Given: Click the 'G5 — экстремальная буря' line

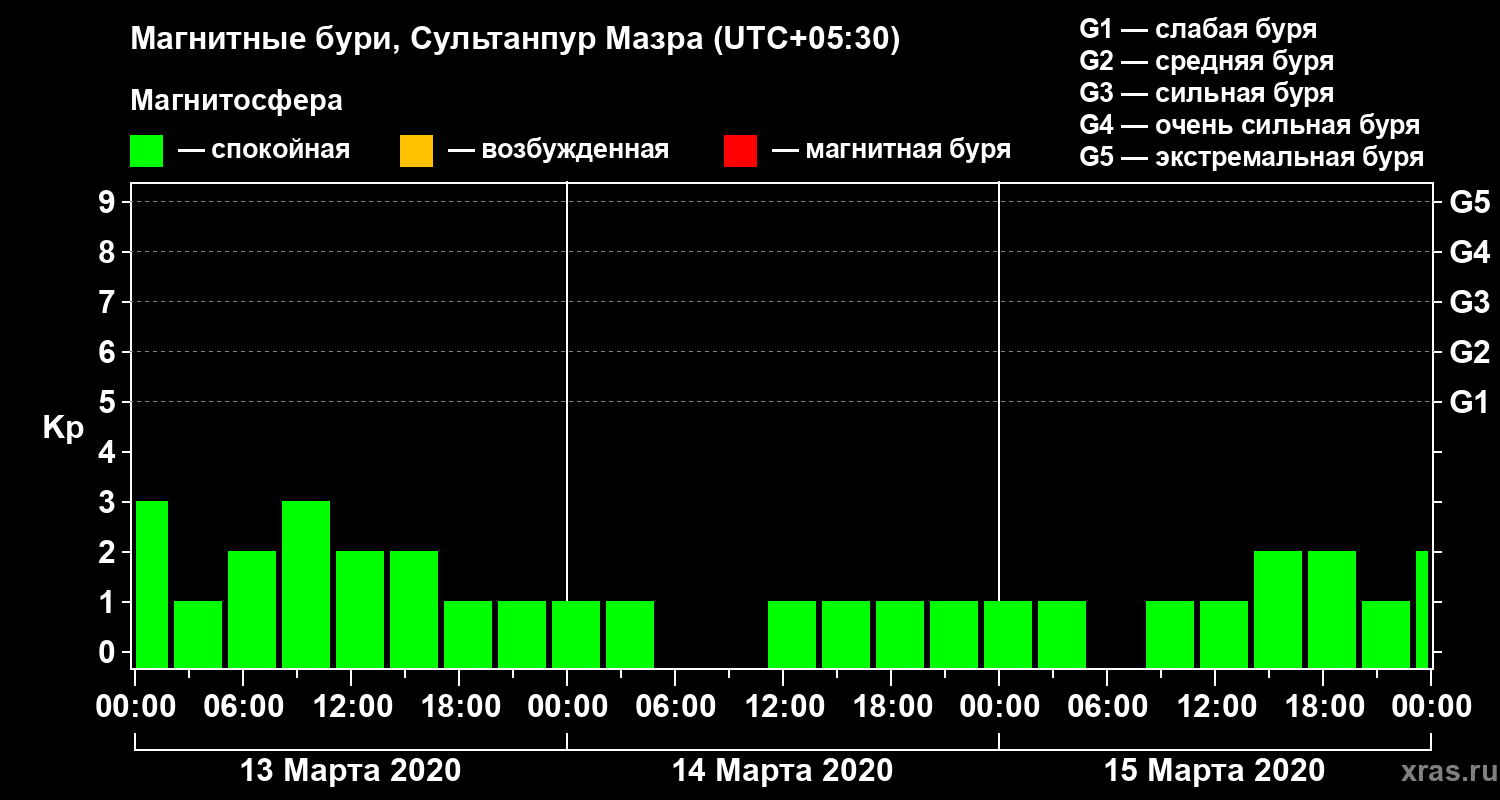Looking at the screenshot, I should (x=1252, y=158).
